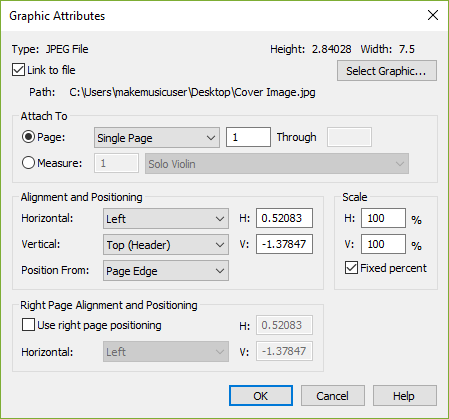Click the Scale H percent field
Screen dimensions: 449x419
[x=383, y=218]
